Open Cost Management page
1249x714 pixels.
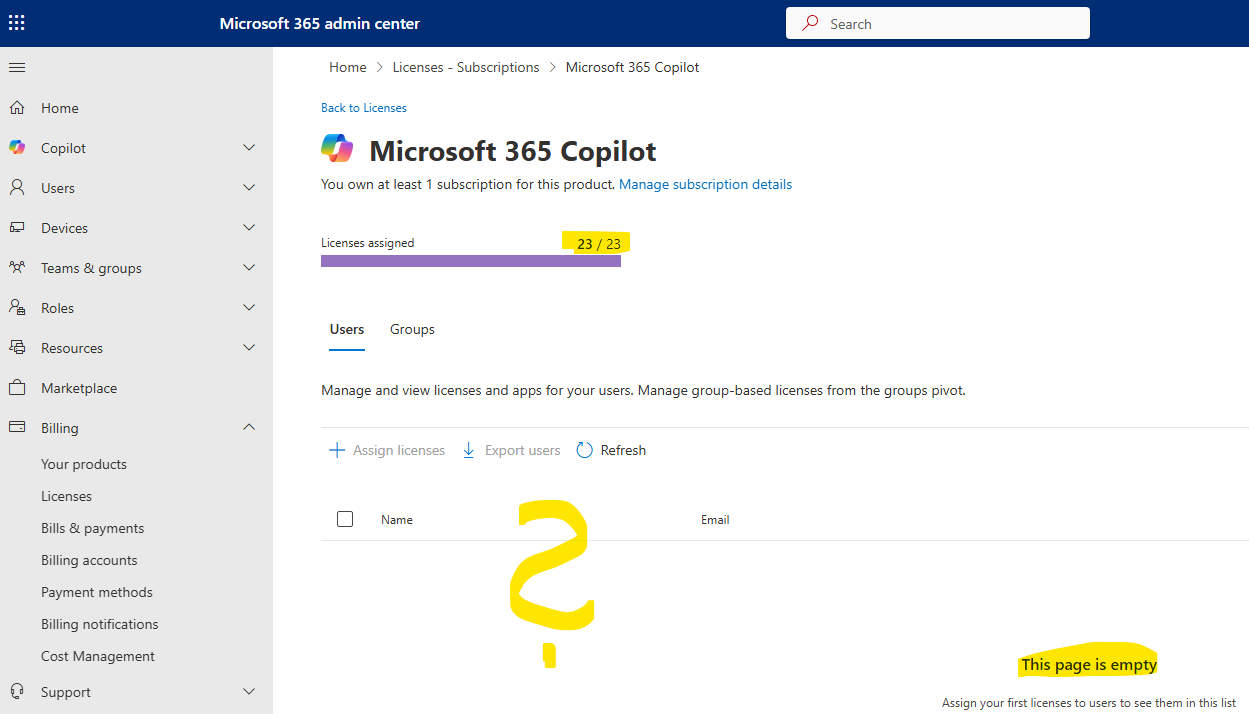click(x=98, y=656)
